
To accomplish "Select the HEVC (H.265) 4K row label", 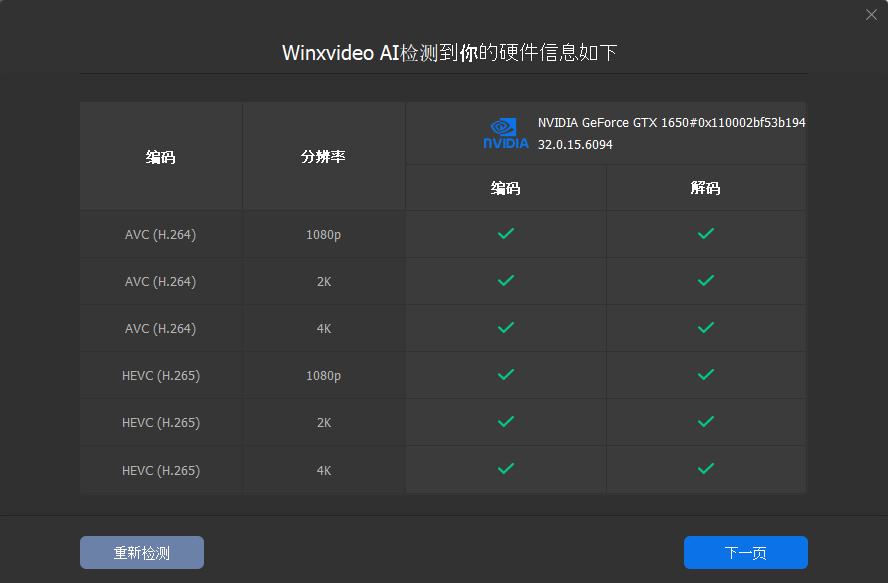I will coord(161,470).
